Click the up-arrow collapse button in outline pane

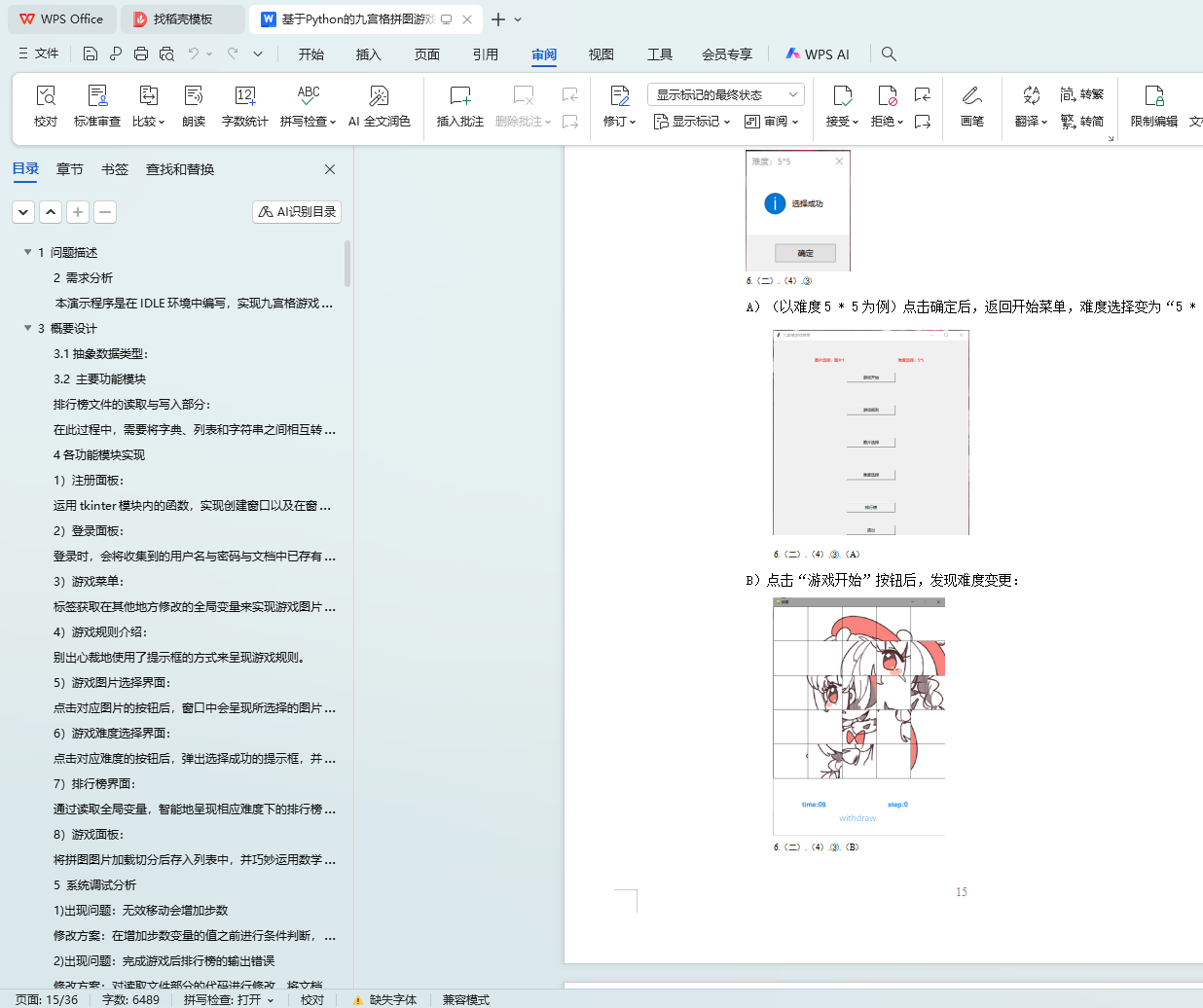coord(51,211)
